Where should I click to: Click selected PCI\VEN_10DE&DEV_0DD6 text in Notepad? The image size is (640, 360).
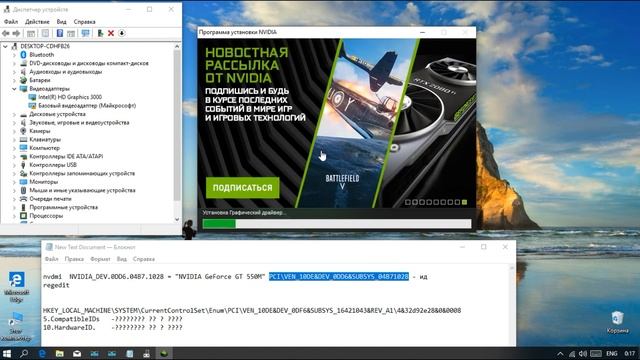(339, 277)
